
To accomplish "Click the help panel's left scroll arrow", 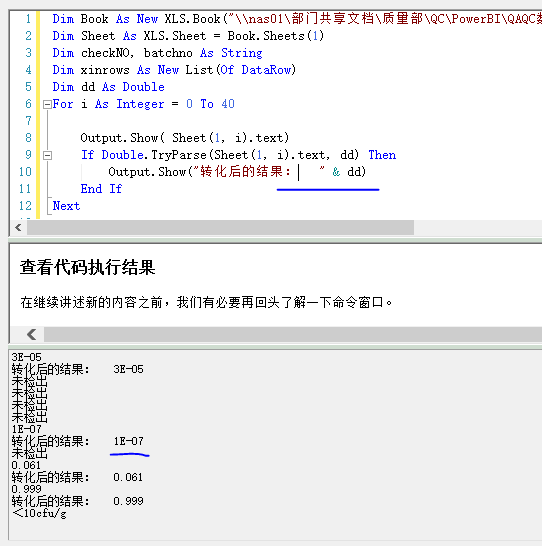I will coord(31,334).
